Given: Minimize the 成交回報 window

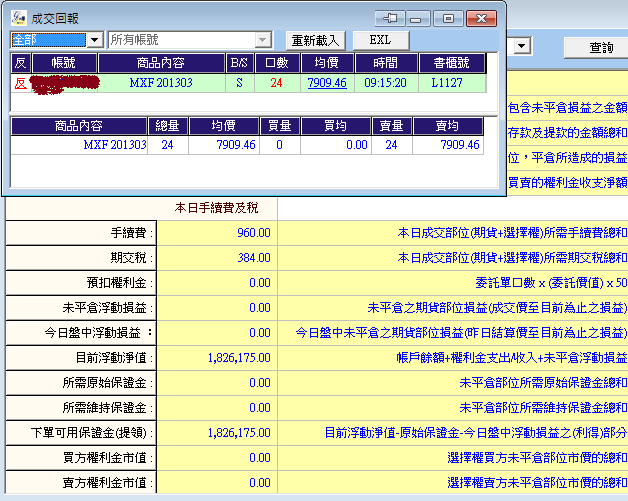Looking at the screenshot, I should pos(417,18).
